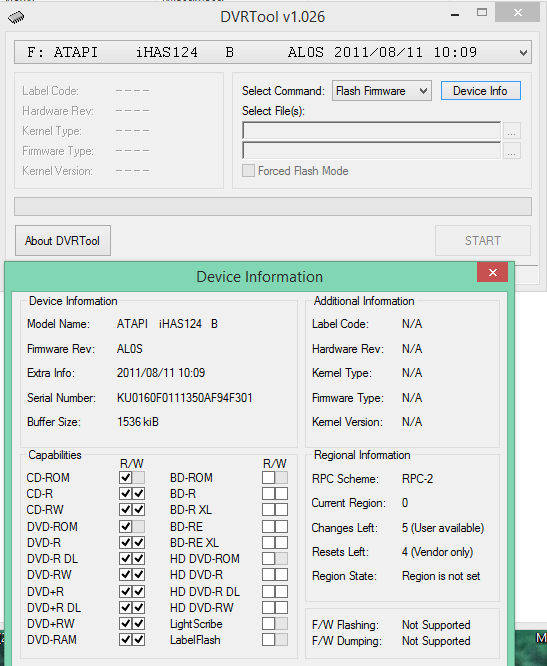Image resolution: width=547 pixels, height=666 pixels.
Task: Toggle HD DVD-R write checkbox
Action: (282, 575)
